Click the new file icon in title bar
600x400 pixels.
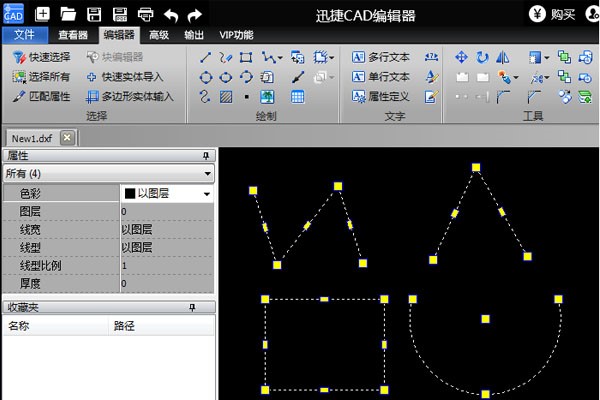pos(43,14)
